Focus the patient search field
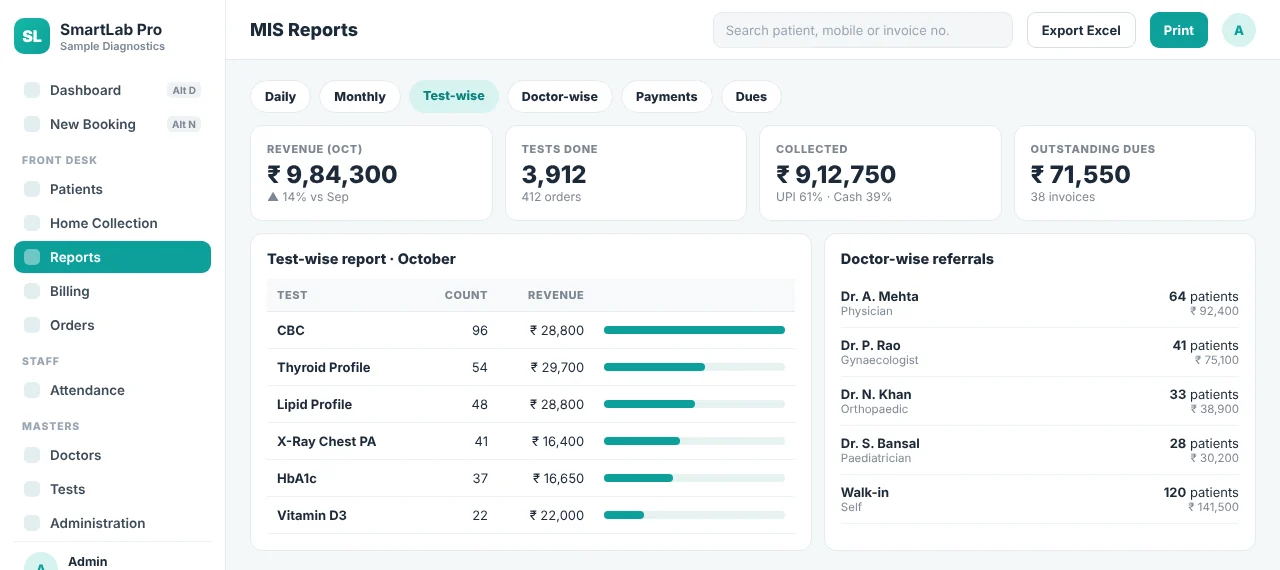 [x=863, y=30]
